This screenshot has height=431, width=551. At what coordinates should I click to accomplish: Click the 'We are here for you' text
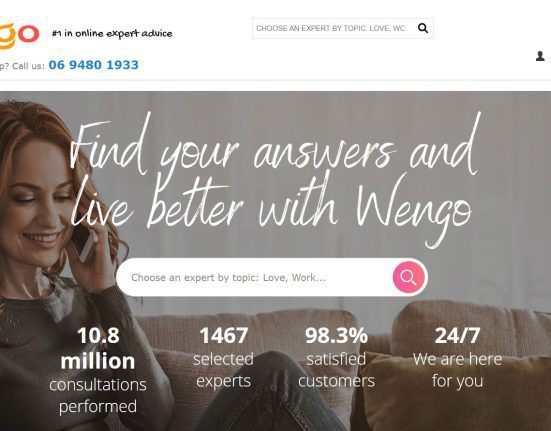click(x=457, y=370)
